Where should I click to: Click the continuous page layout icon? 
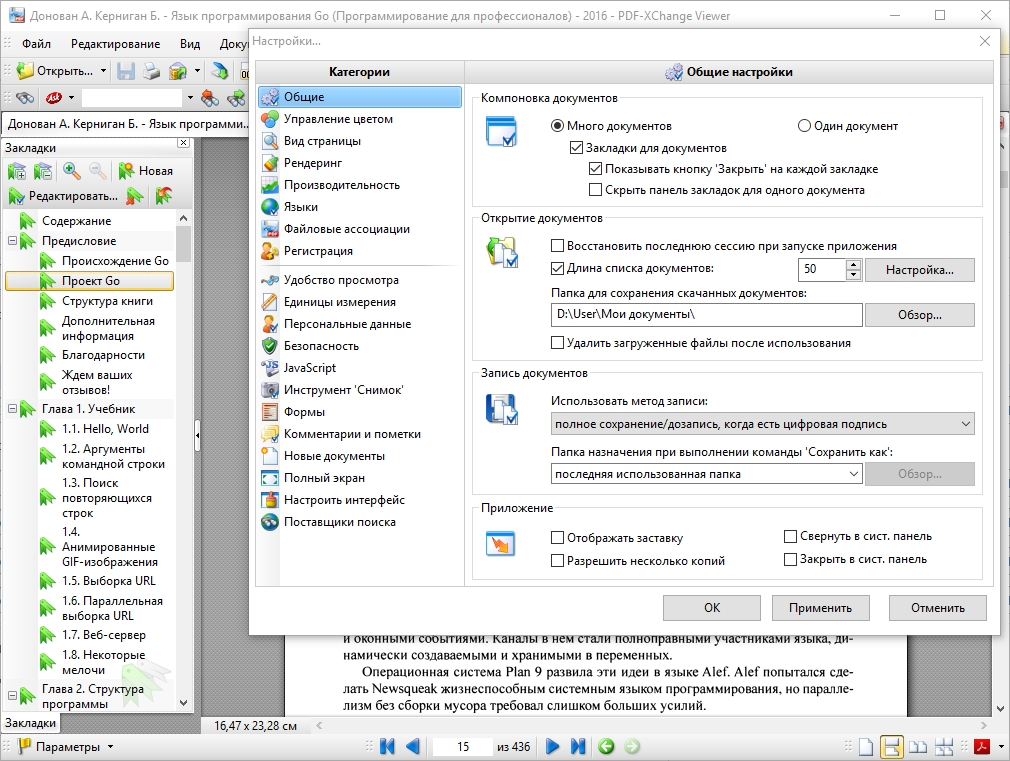pyautogui.click(x=892, y=747)
